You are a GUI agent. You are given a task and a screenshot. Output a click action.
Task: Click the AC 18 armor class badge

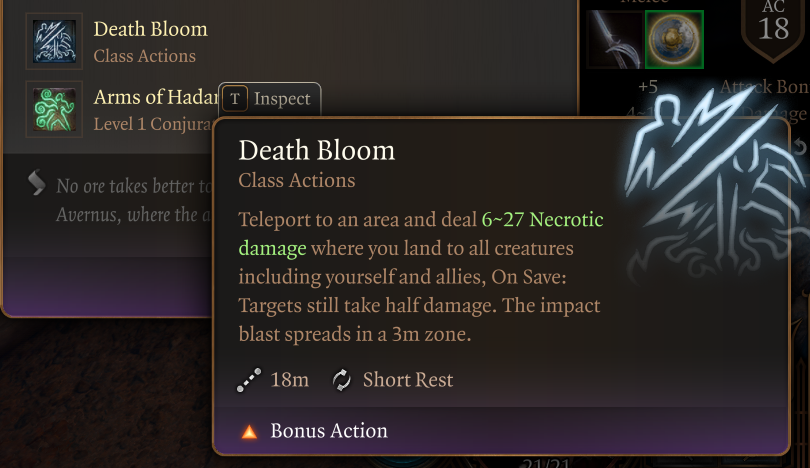pyautogui.click(x=773, y=24)
